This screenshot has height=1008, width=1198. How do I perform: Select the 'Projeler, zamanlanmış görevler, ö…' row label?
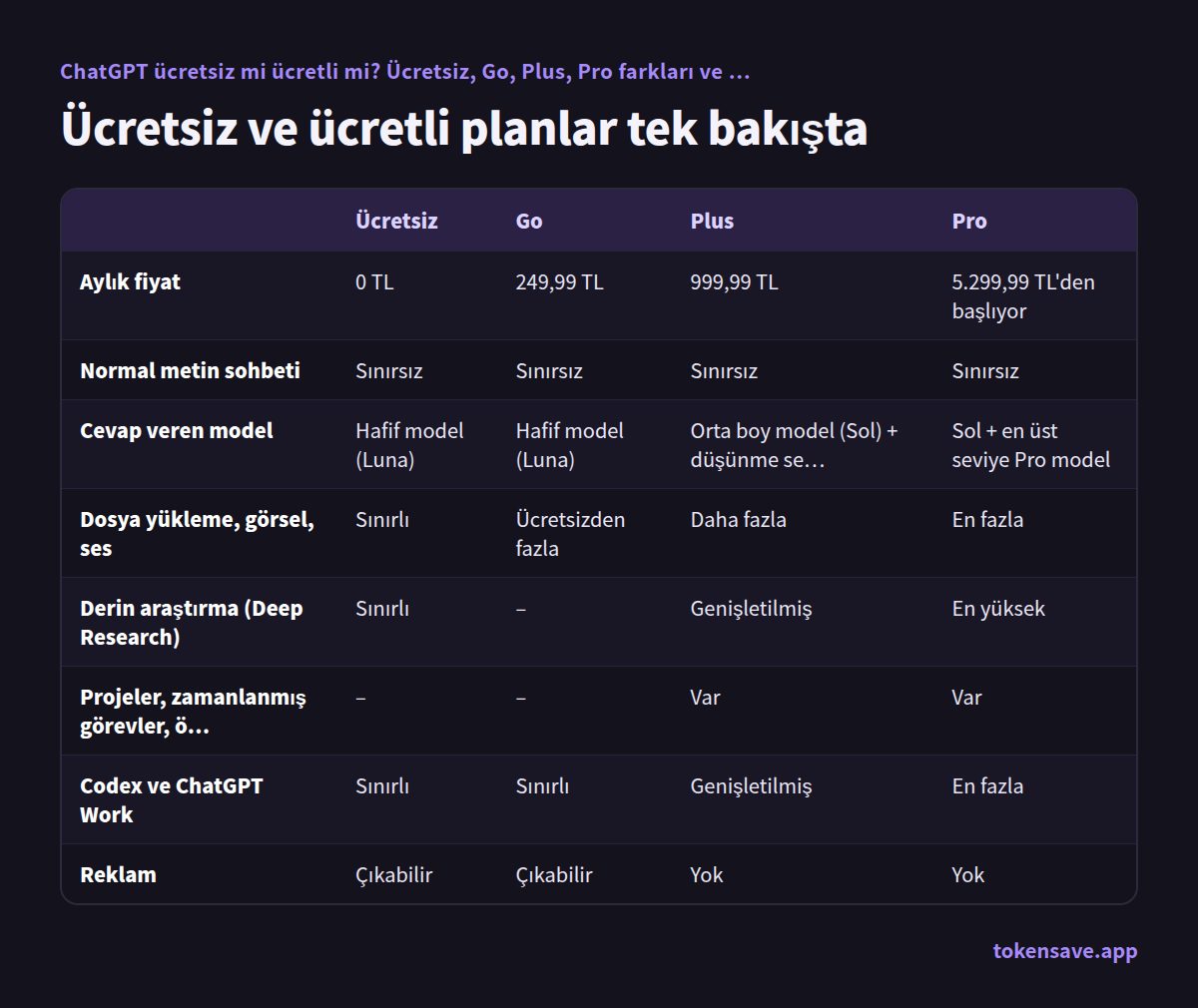[x=193, y=712]
